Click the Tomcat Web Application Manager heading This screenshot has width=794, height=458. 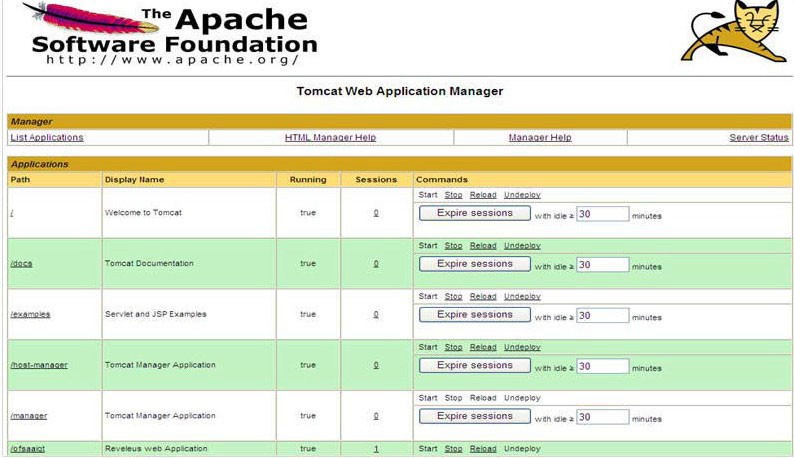click(400, 91)
